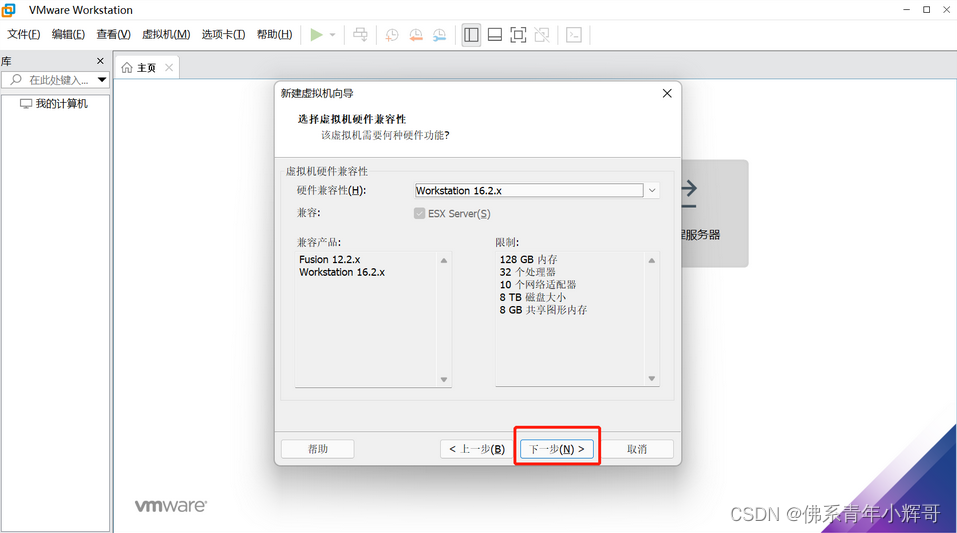The height and width of the screenshot is (533, 957).
Task: Toggle the thumbnail bar view icon
Action: tap(495, 35)
